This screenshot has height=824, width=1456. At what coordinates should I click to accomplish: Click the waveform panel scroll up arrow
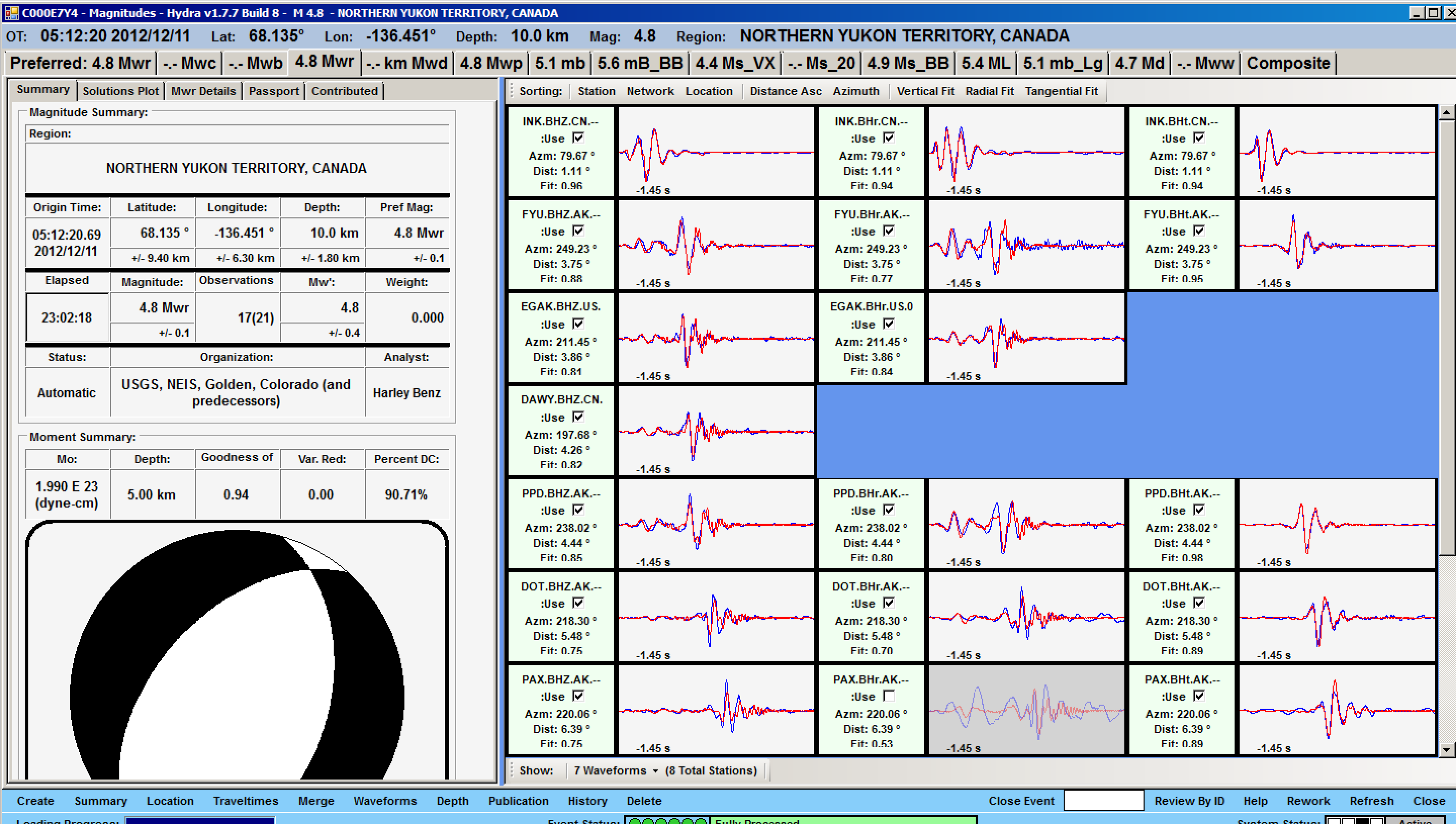1446,112
